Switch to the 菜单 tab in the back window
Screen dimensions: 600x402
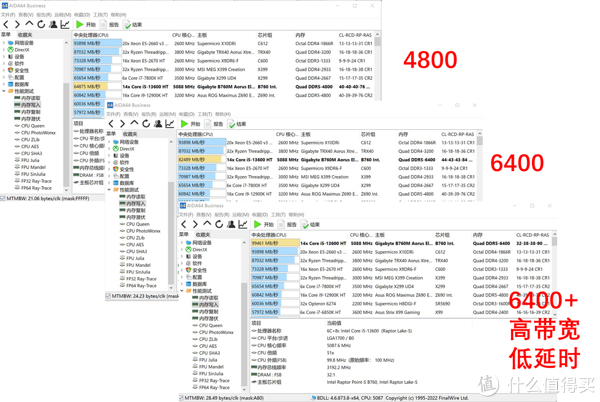coord(5,35)
